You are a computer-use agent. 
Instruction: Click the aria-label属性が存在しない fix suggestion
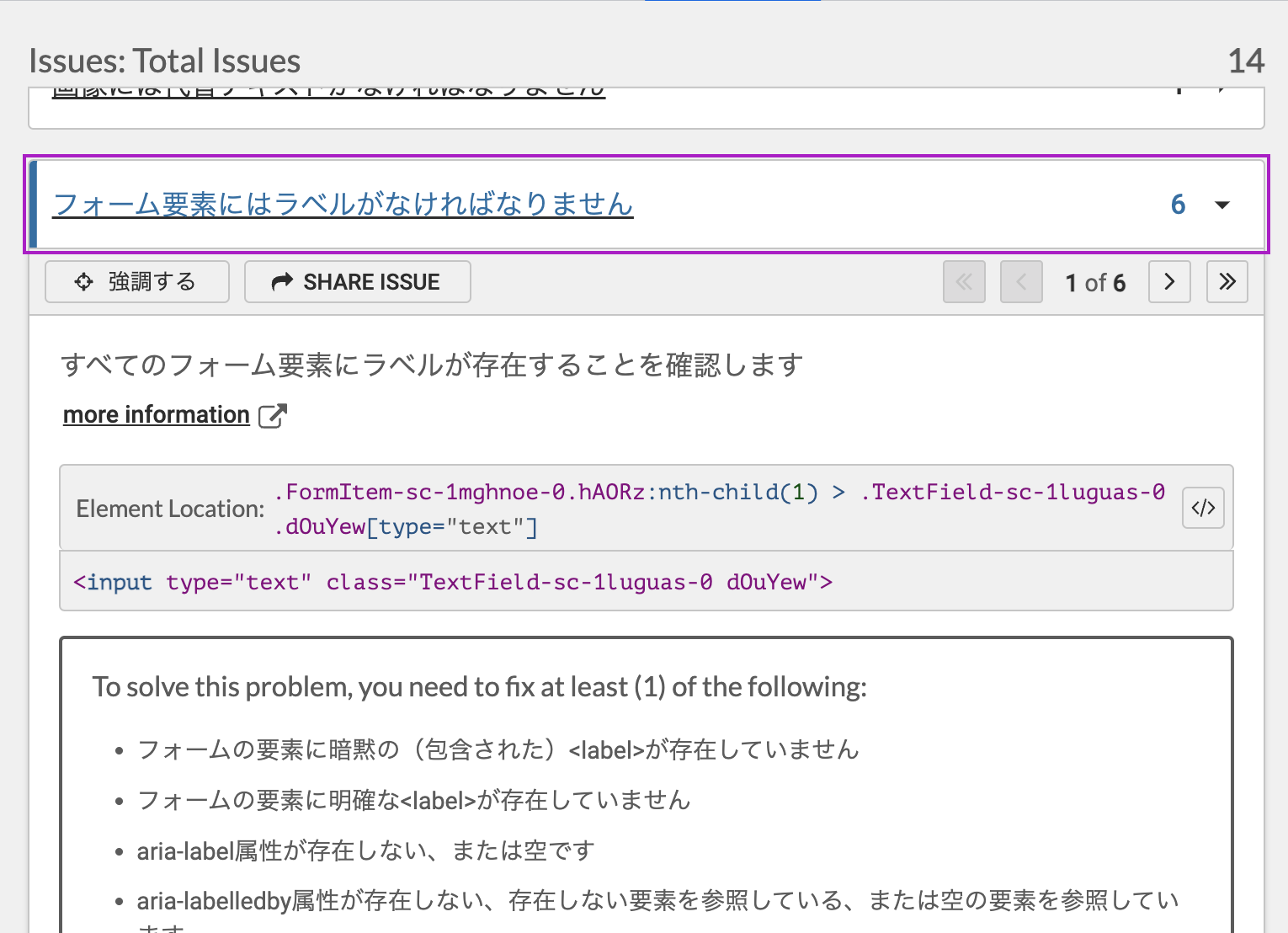tap(365, 850)
